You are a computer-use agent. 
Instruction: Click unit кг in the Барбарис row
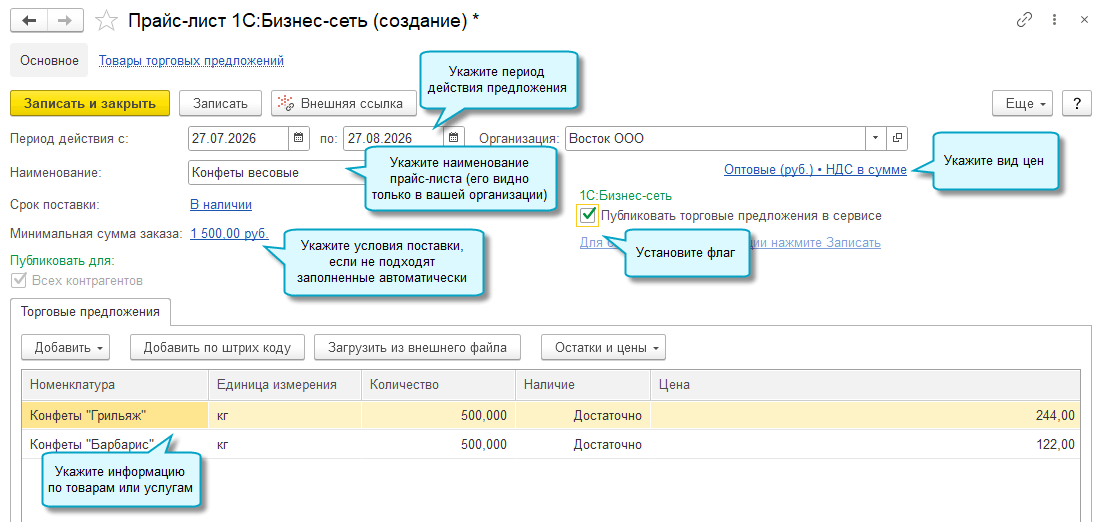click(285, 445)
